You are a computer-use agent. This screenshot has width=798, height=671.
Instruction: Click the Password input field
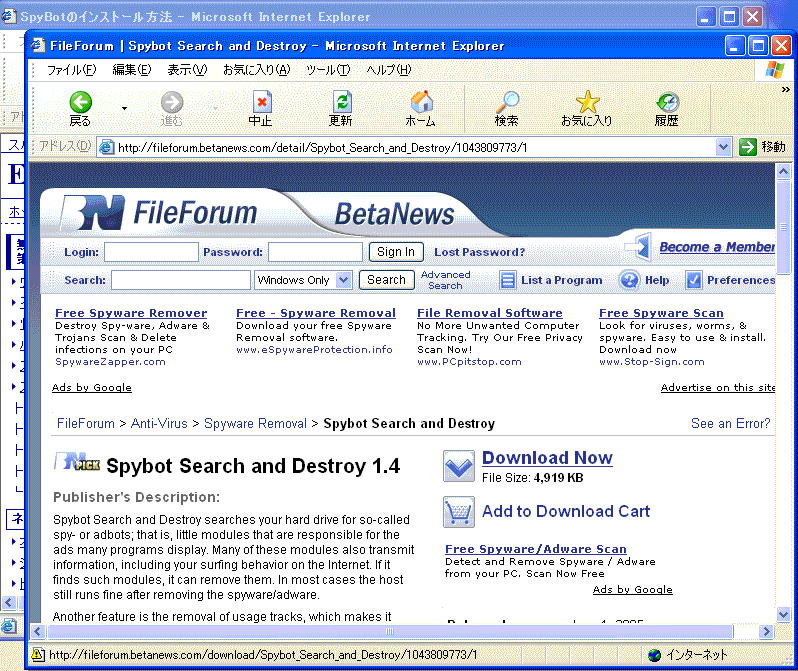pyautogui.click(x=315, y=252)
